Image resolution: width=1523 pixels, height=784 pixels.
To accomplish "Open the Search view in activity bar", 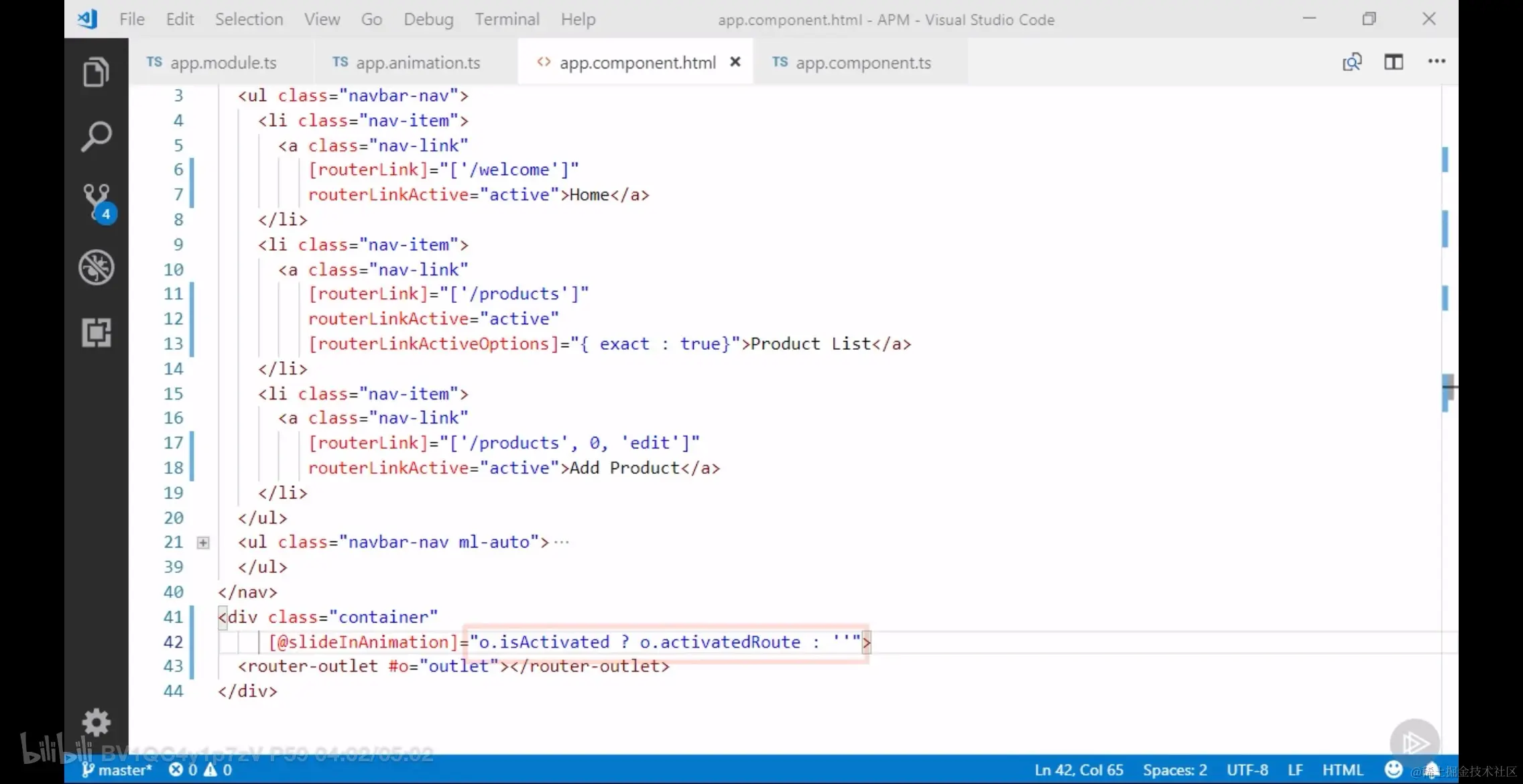I will coord(96,136).
